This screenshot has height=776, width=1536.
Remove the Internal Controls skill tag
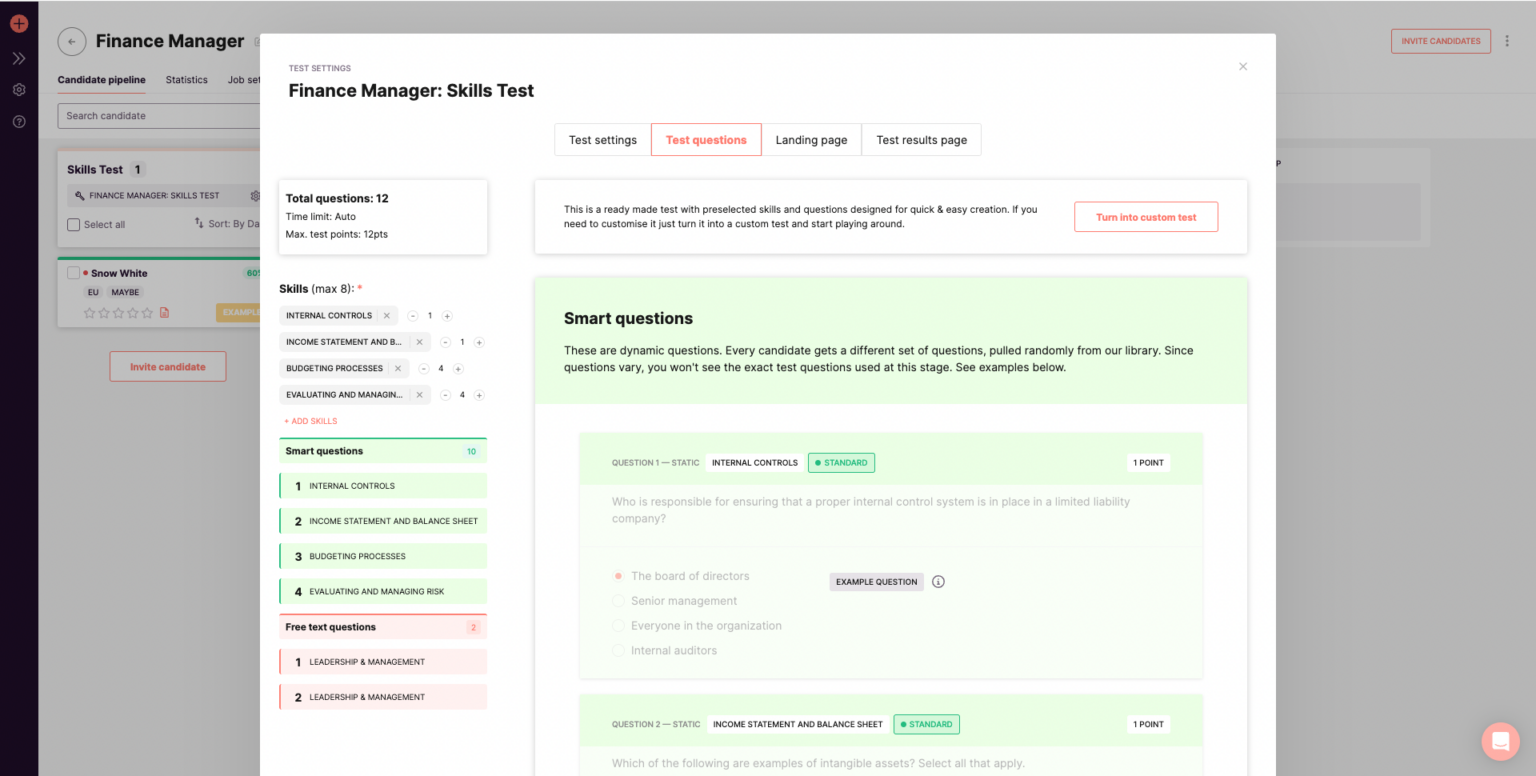[x=387, y=315]
